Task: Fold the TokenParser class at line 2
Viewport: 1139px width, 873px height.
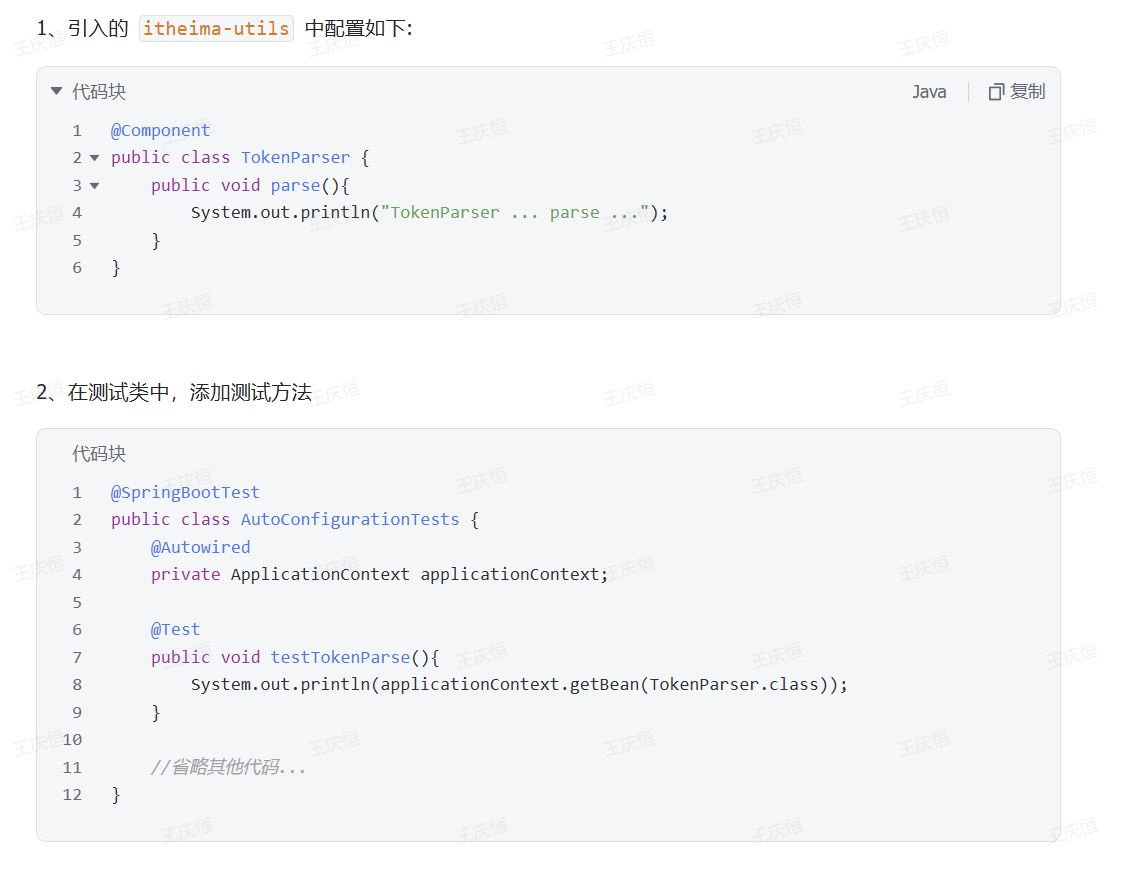Action: coord(94,158)
